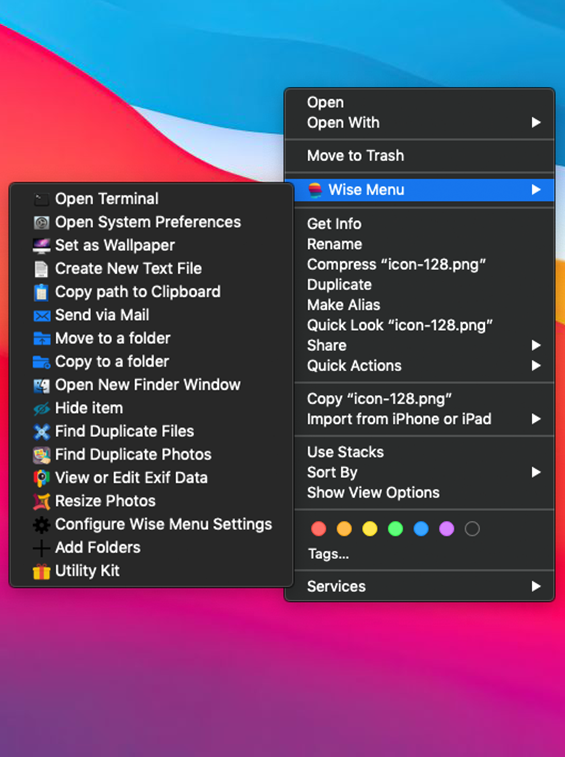Click the Create New Text File document icon

(42, 268)
